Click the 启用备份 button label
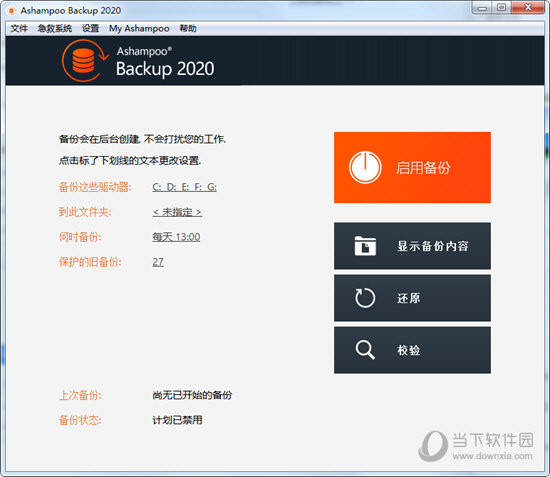 click(x=423, y=168)
